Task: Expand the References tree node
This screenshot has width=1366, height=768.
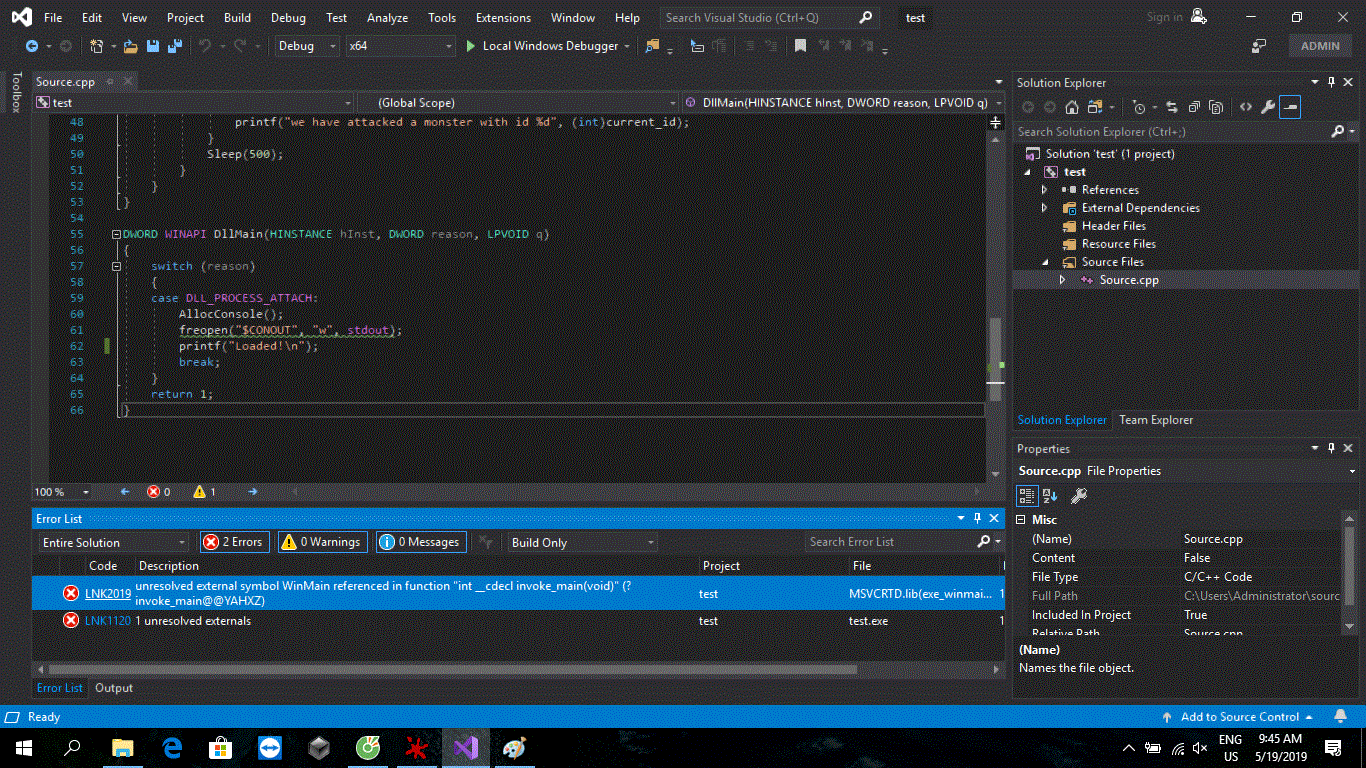Action: point(1044,190)
